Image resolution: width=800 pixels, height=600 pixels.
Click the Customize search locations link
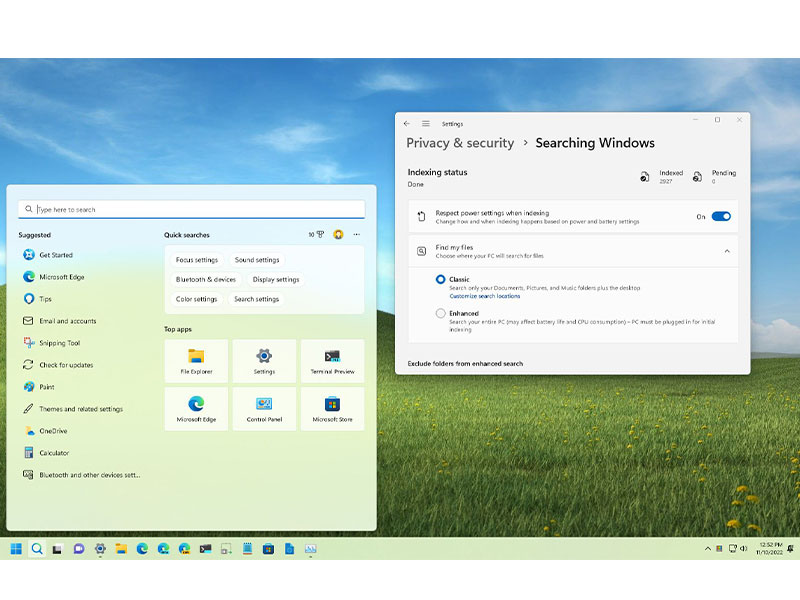(x=485, y=296)
